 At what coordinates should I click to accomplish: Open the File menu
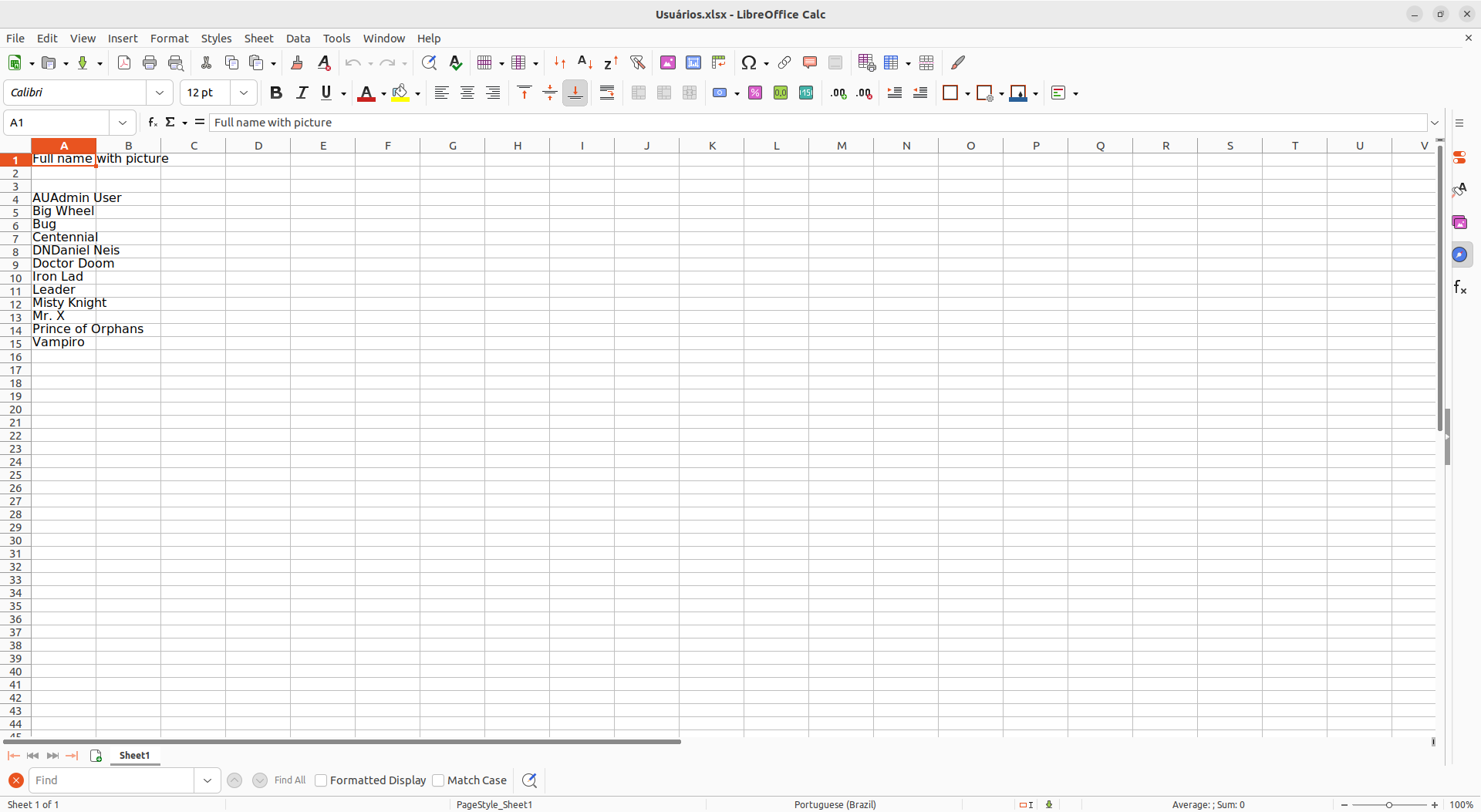pos(15,39)
